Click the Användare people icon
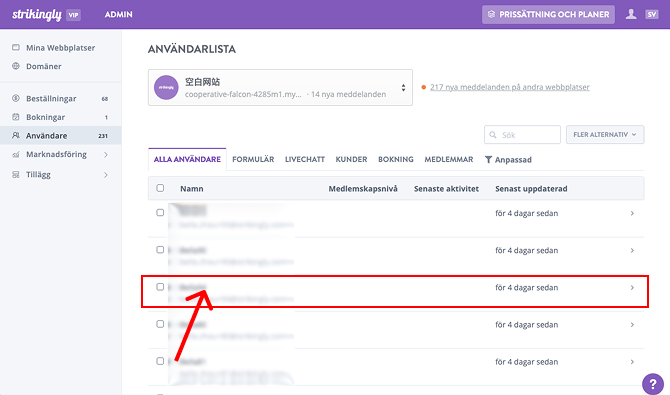The width and height of the screenshot is (670, 395). pyautogui.click(x=16, y=136)
